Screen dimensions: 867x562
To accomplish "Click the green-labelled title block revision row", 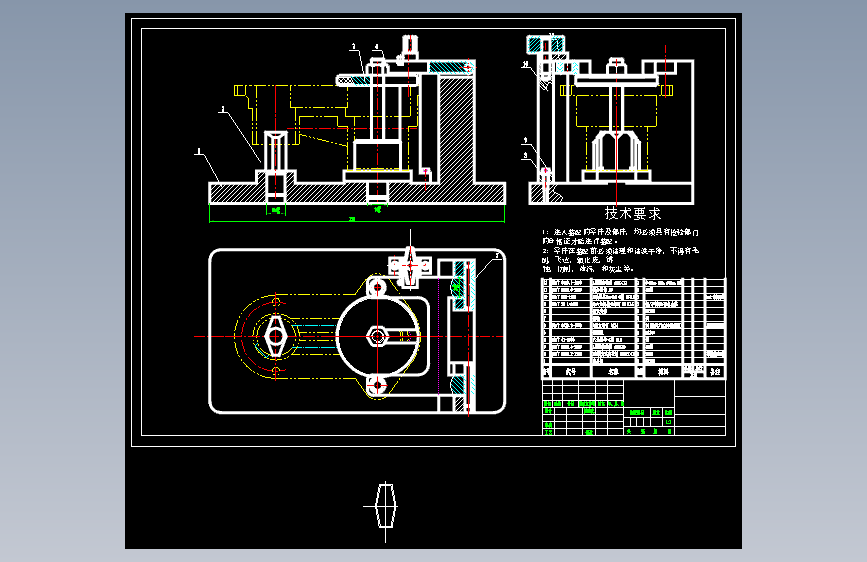I will [x=582, y=403].
